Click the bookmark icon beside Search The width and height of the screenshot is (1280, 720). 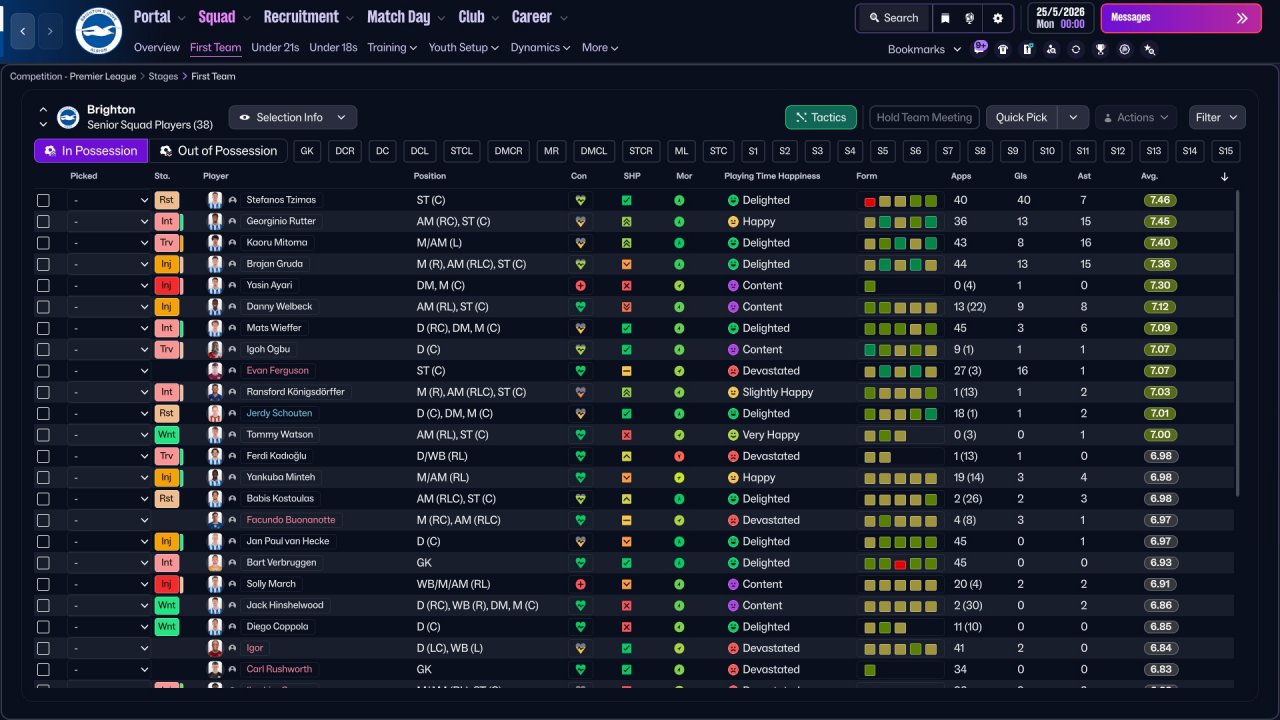click(x=945, y=18)
